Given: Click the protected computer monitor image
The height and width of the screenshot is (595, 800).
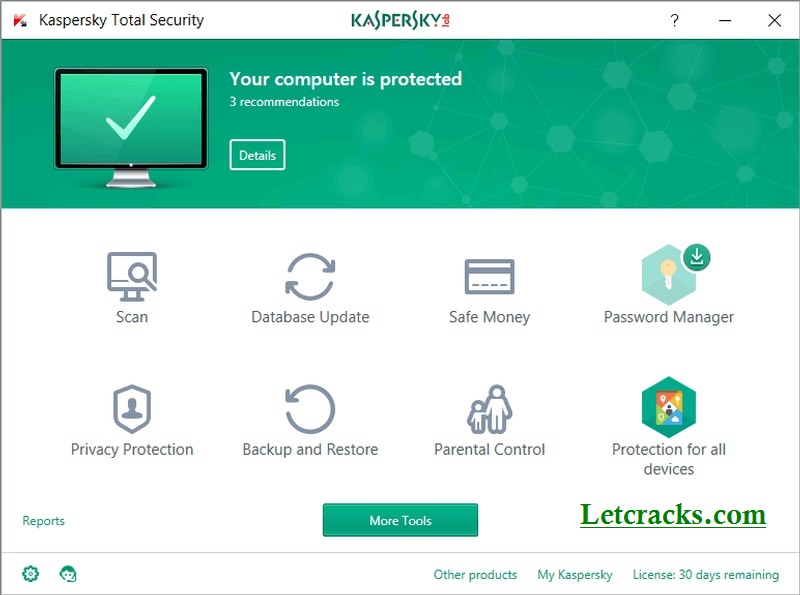Looking at the screenshot, I should (131, 128).
